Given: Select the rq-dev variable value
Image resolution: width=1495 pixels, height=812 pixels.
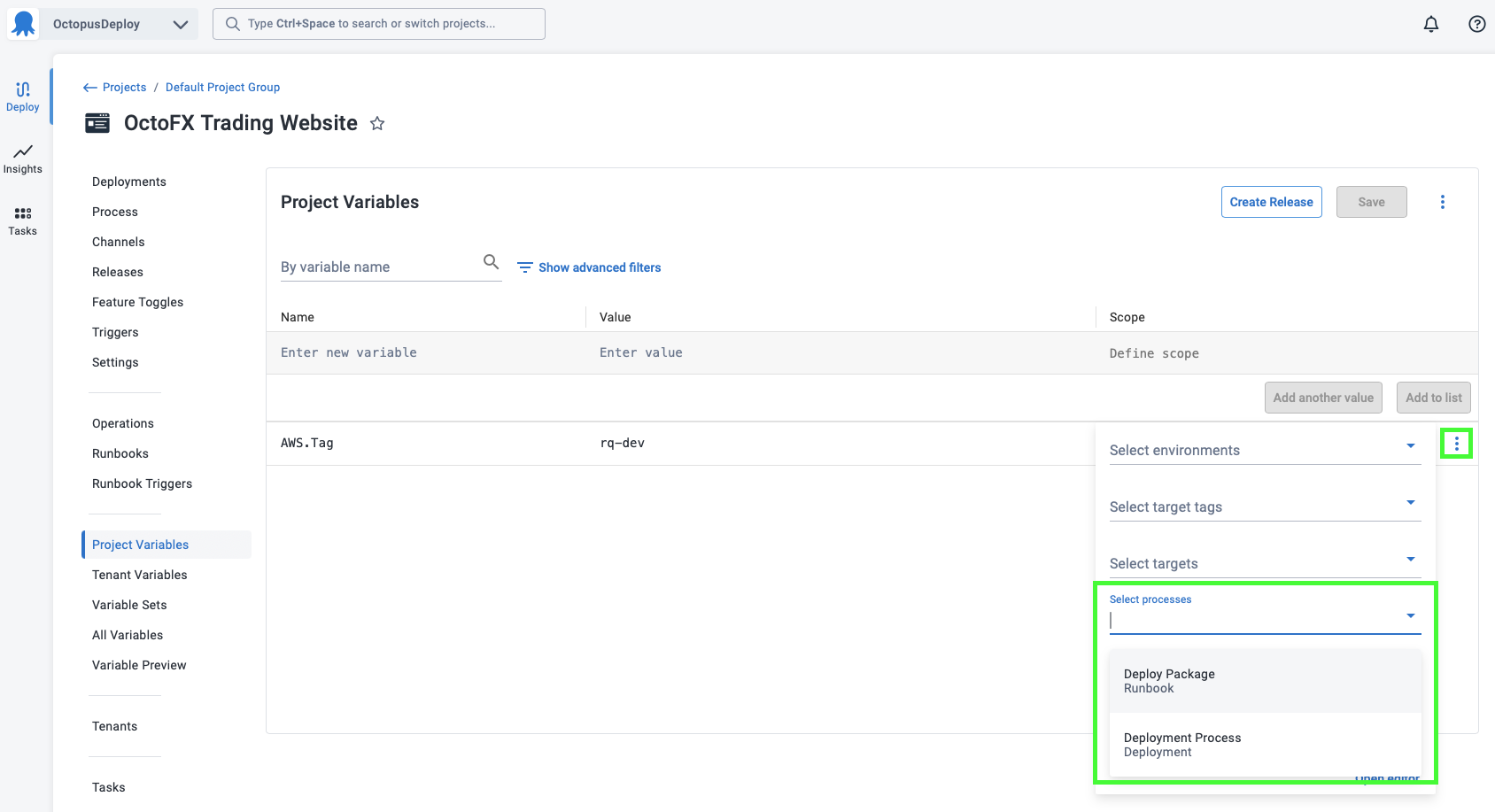Looking at the screenshot, I should click(x=622, y=443).
